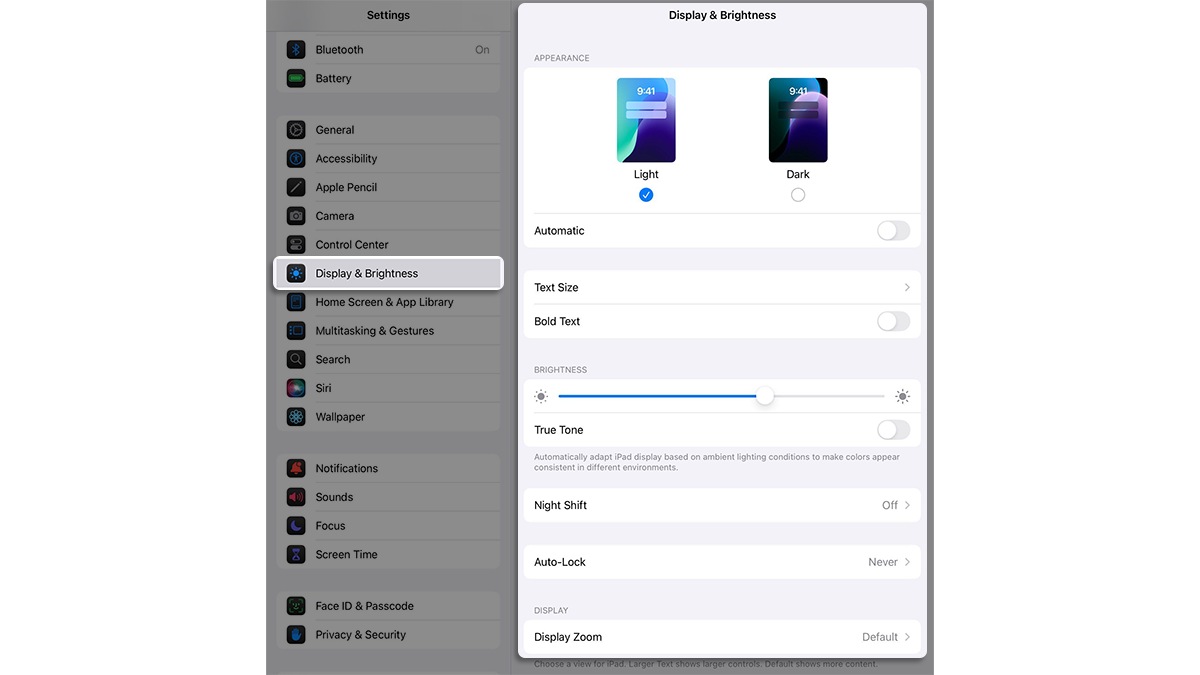Click the Home Screen & App Library icon
The width and height of the screenshot is (1200, 675).
[296, 302]
